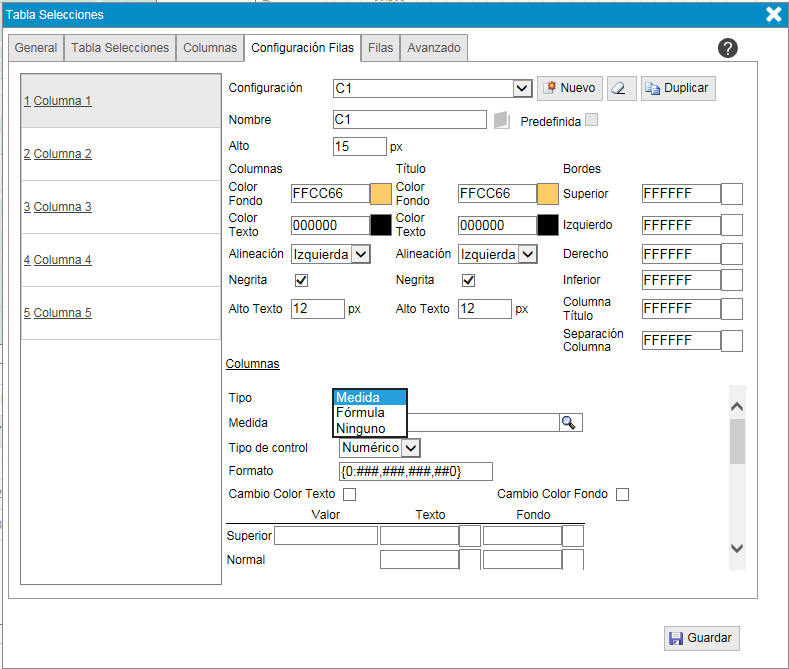Click the magnifier icon beside Medida field

point(569,423)
